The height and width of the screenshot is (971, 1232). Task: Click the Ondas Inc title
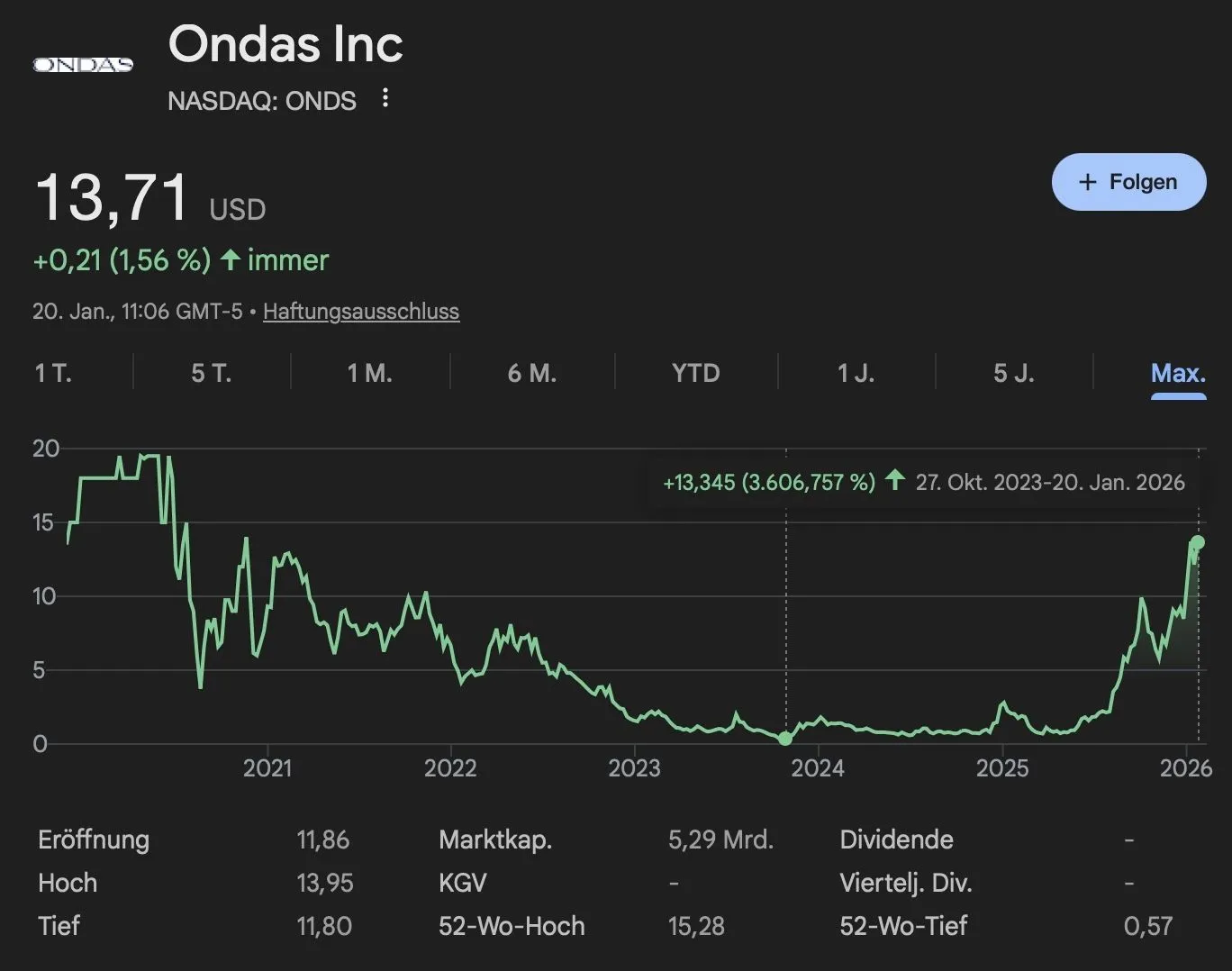pos(285,44)
